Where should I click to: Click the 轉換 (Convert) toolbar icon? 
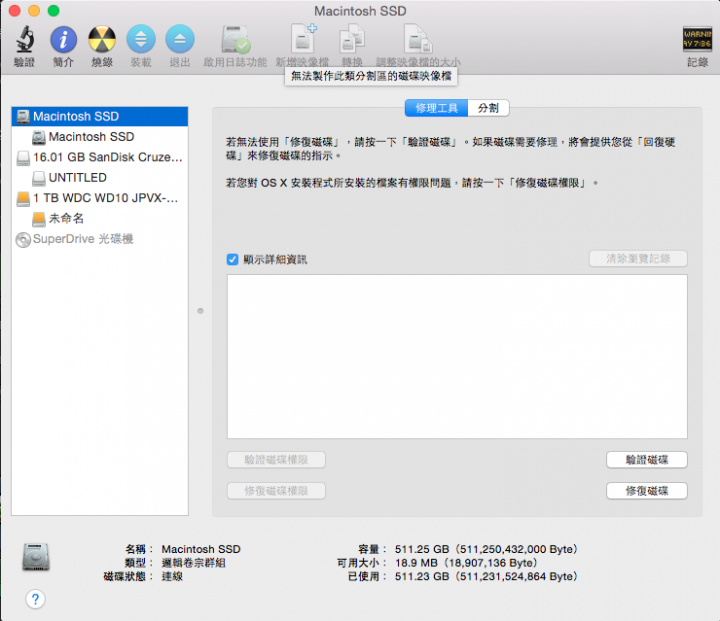351,40
